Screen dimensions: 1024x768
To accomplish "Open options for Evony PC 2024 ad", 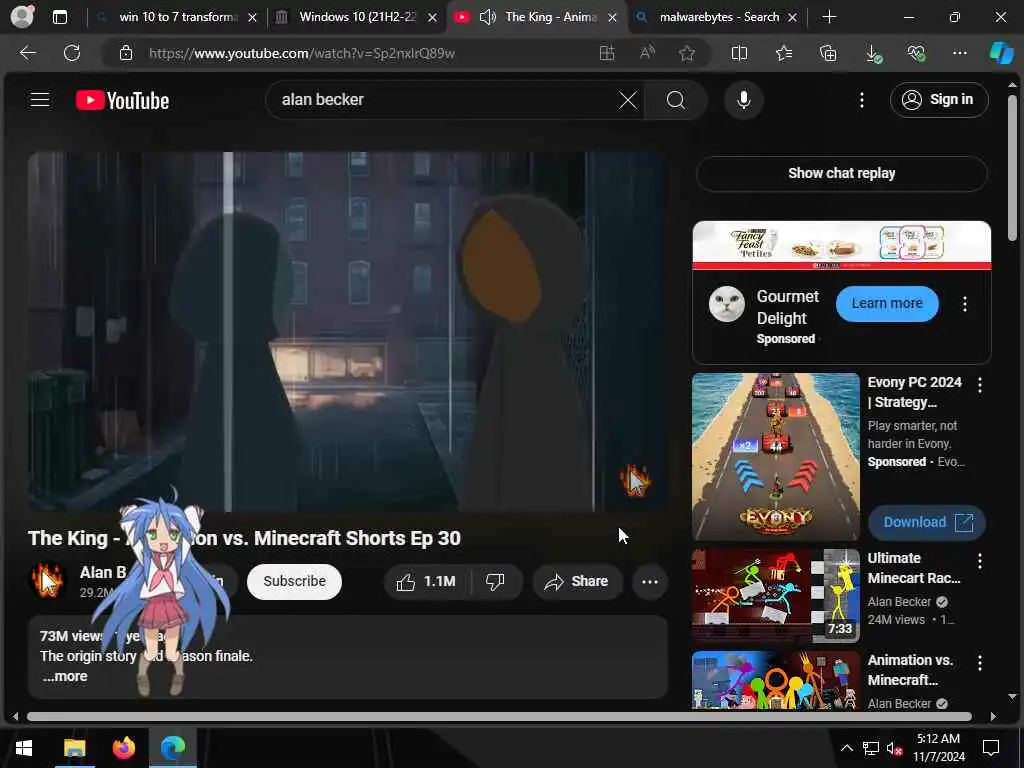I will tap(980, 385).
